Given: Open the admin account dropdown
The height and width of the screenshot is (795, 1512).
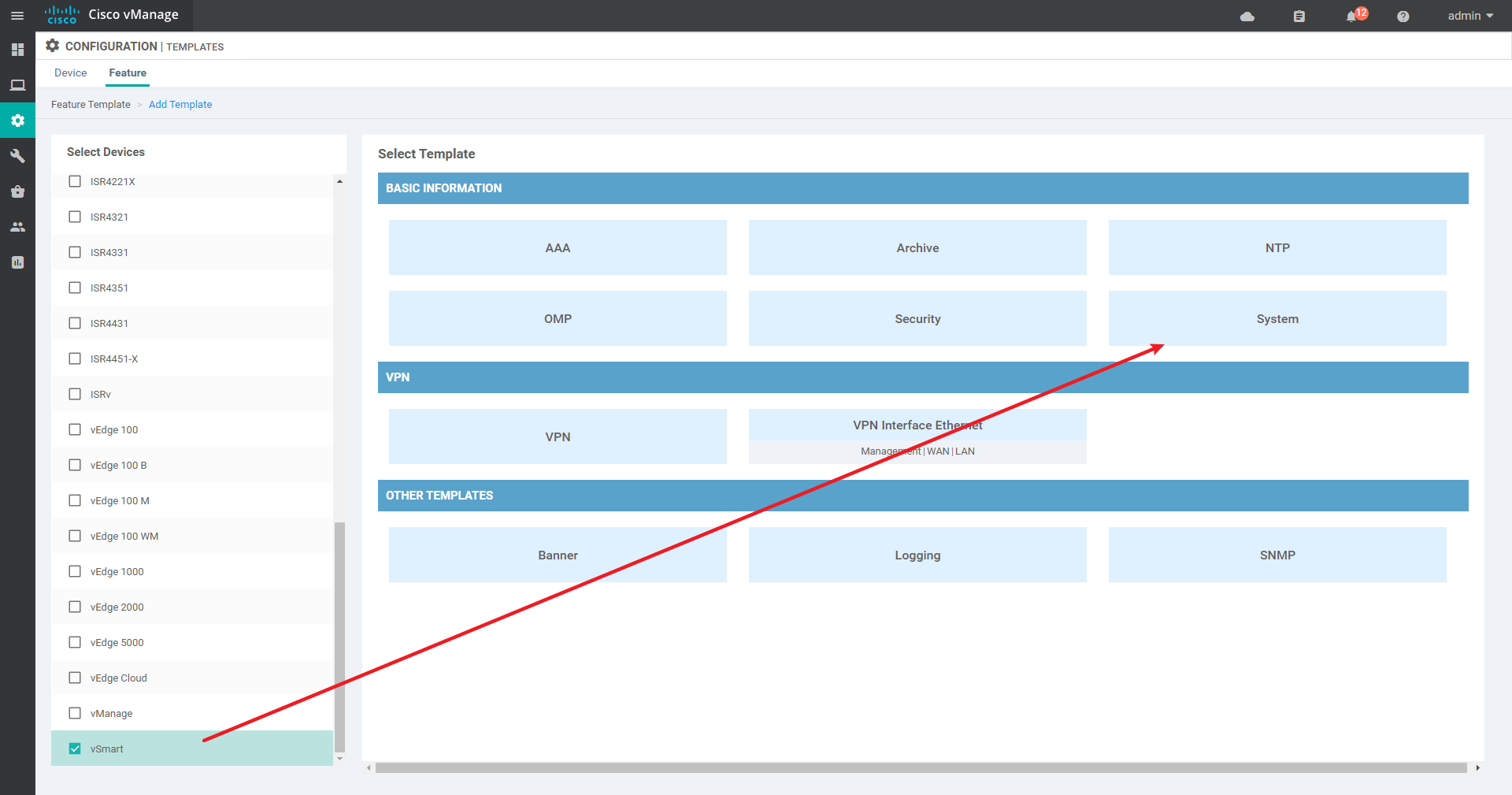Looking at the screenshot, I should 1469,16.
